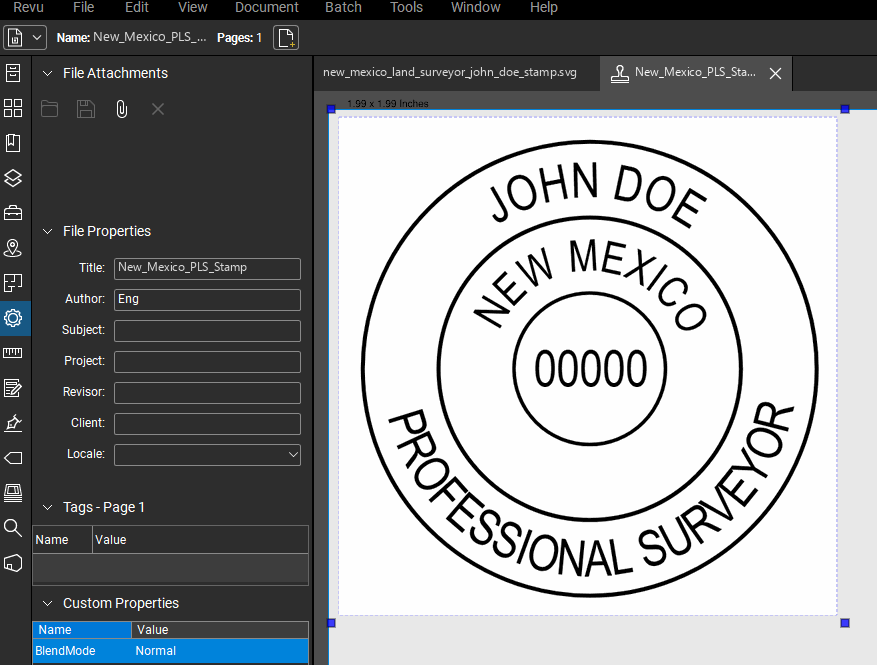Image resolution: width=877 pixels, height=665 pixels.
Task: Switch to the New_Mexico_PLS_Sta... tab
Action: [695, 73]
